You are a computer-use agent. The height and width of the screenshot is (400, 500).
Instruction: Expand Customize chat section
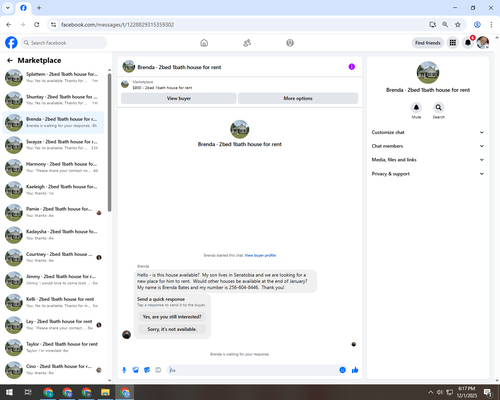click(x=428, y=132)
